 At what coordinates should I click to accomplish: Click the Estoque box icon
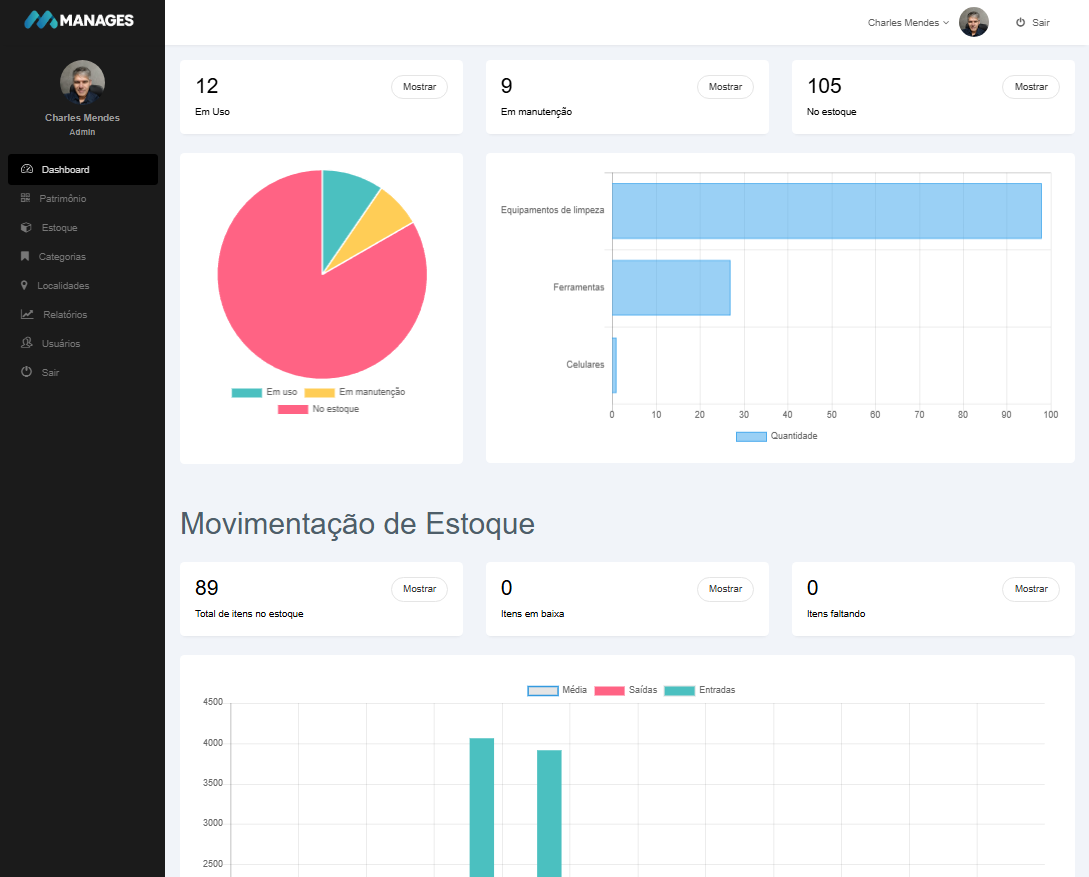(x=26, y=228)
